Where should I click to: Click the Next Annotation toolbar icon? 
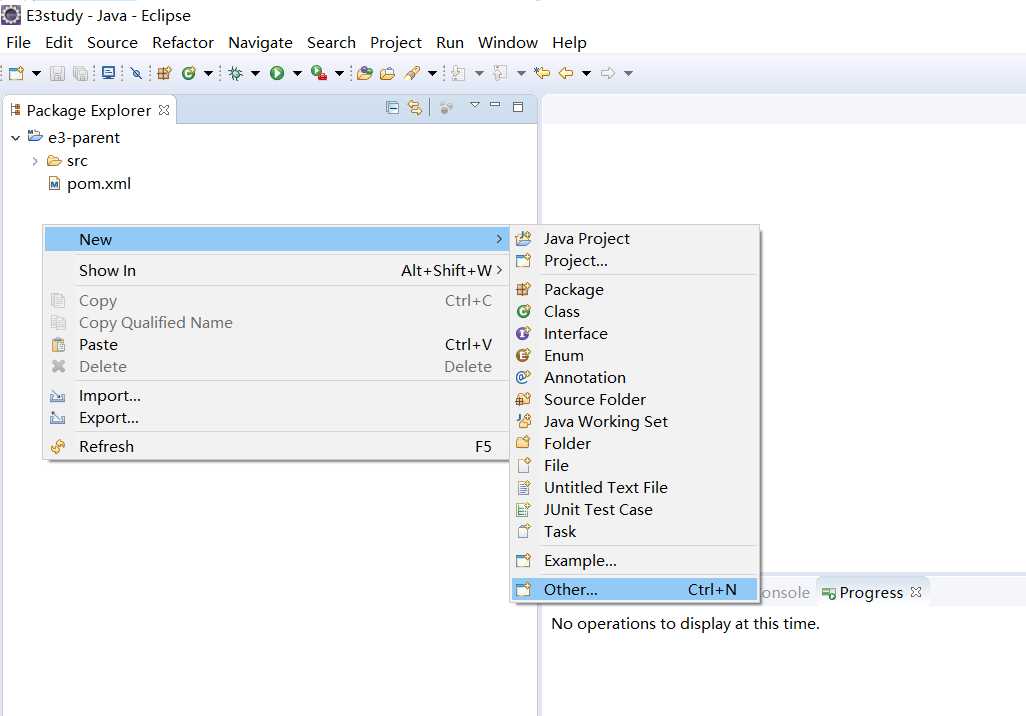click(459, 73)
